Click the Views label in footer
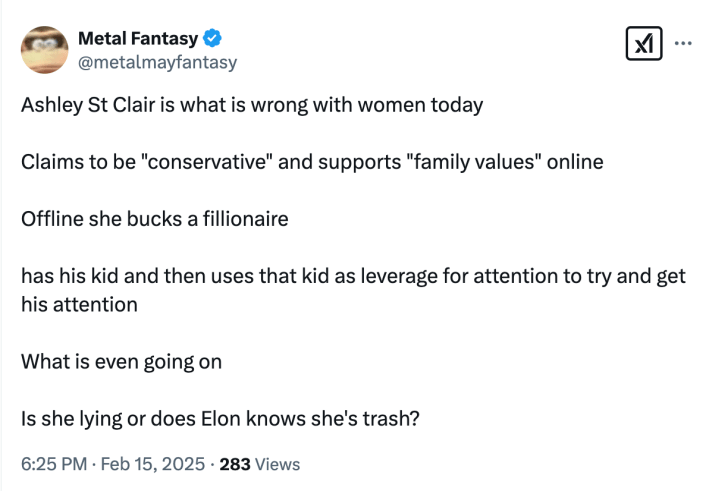Screen dimensions: 709x491 click(x=278, y=464)
